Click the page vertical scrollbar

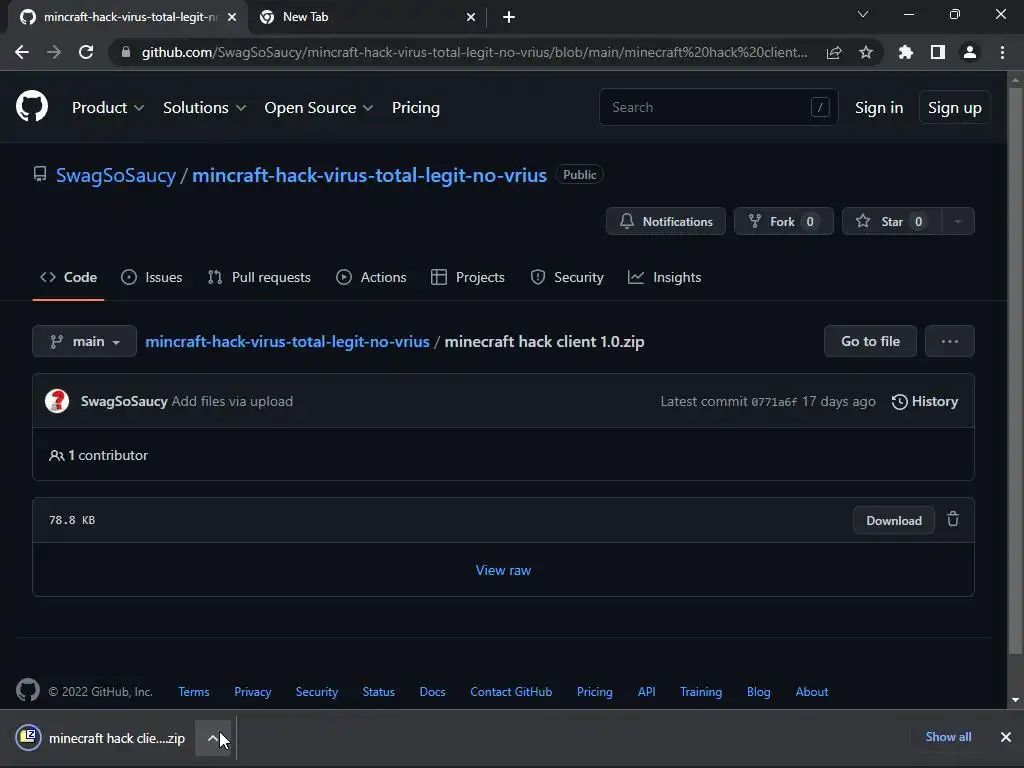click(x=1015, y=369)
